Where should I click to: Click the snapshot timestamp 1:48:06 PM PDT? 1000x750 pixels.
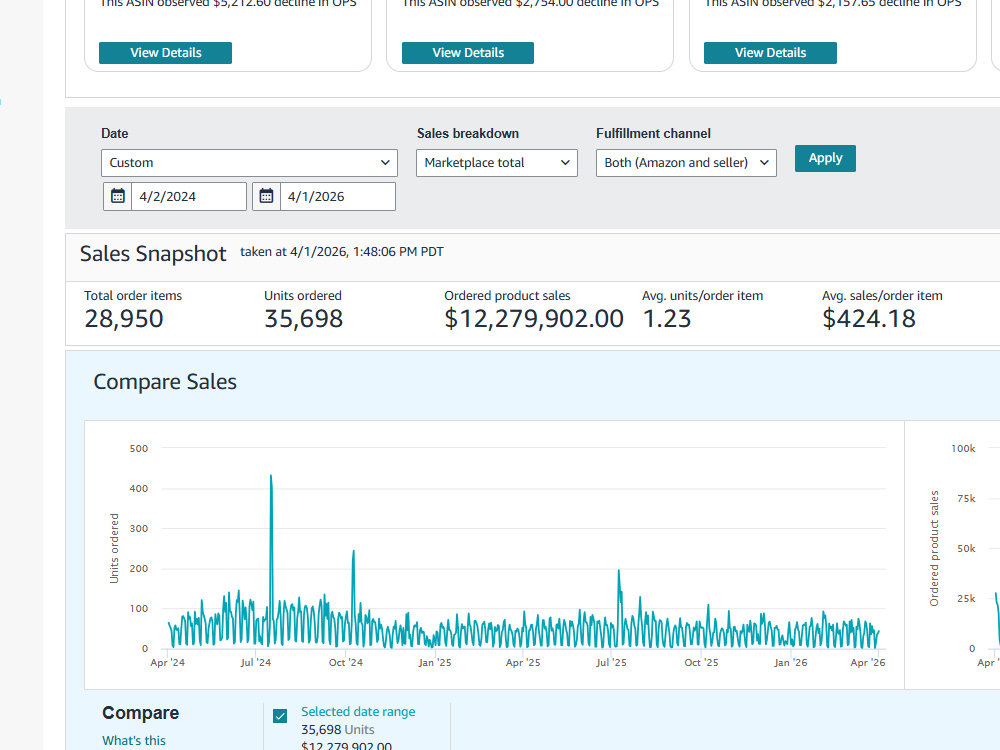pos(397,252)
